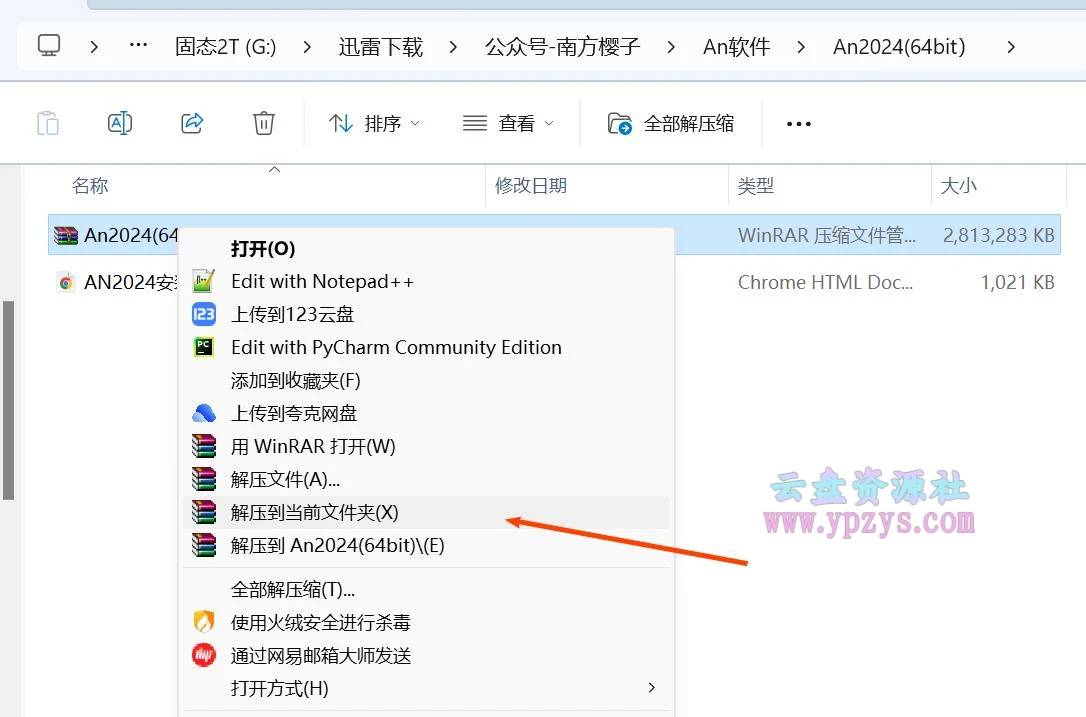Screen dimensions: 1086x717
Task: Click the Notepad++ icon in the context menu
Action: click(x=203, y=281)
